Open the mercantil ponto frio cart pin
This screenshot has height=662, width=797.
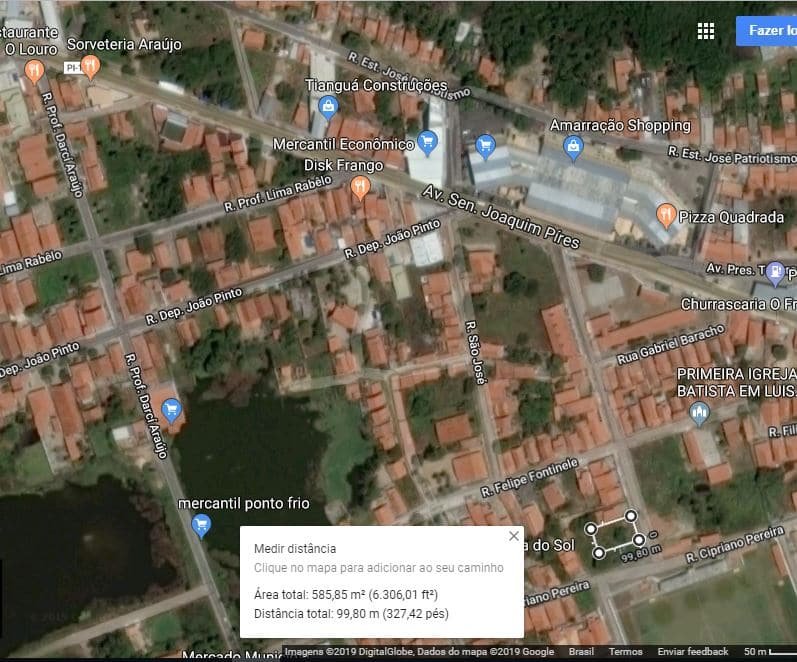202,524
